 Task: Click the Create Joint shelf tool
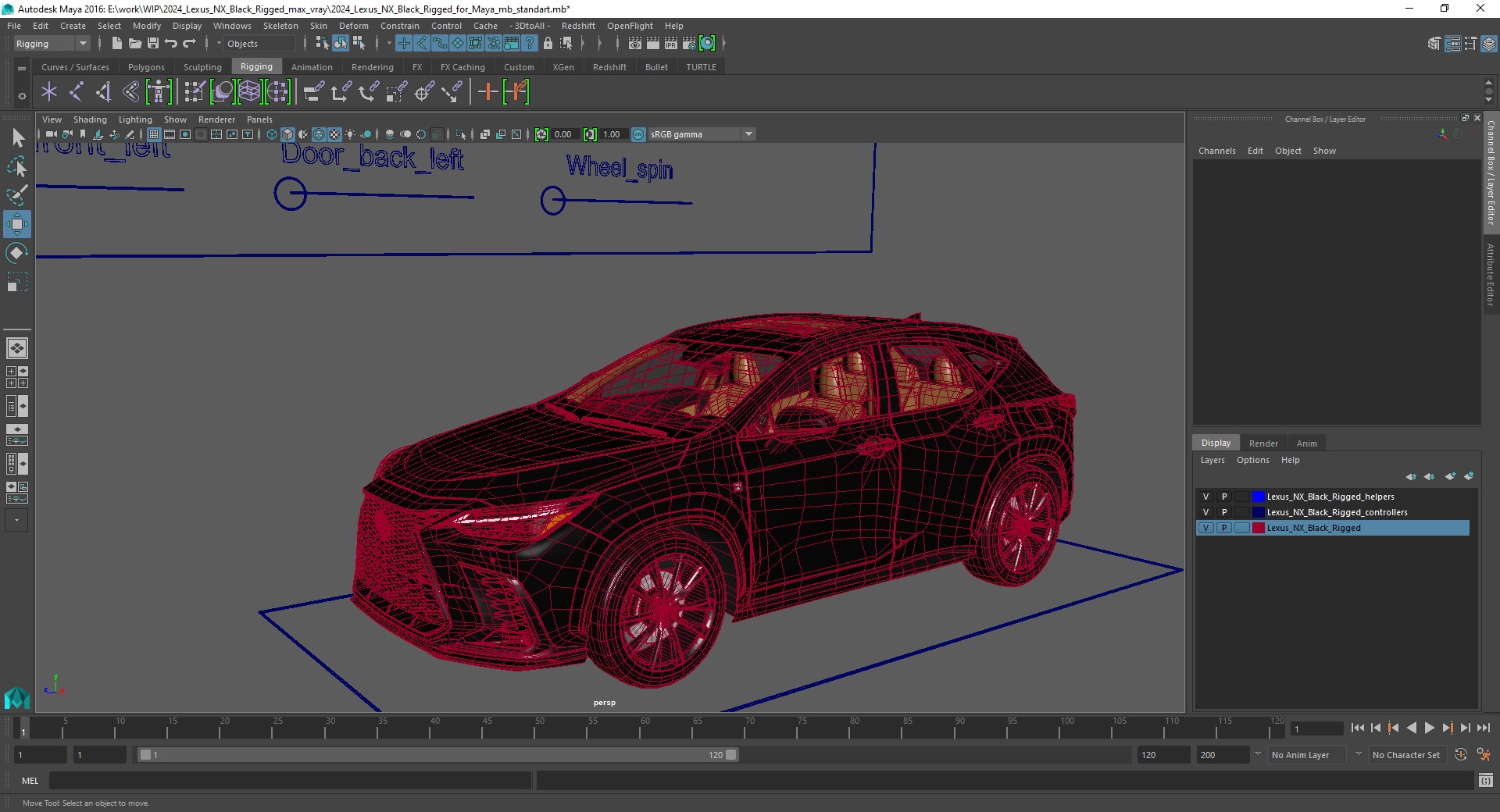point(76,92)
